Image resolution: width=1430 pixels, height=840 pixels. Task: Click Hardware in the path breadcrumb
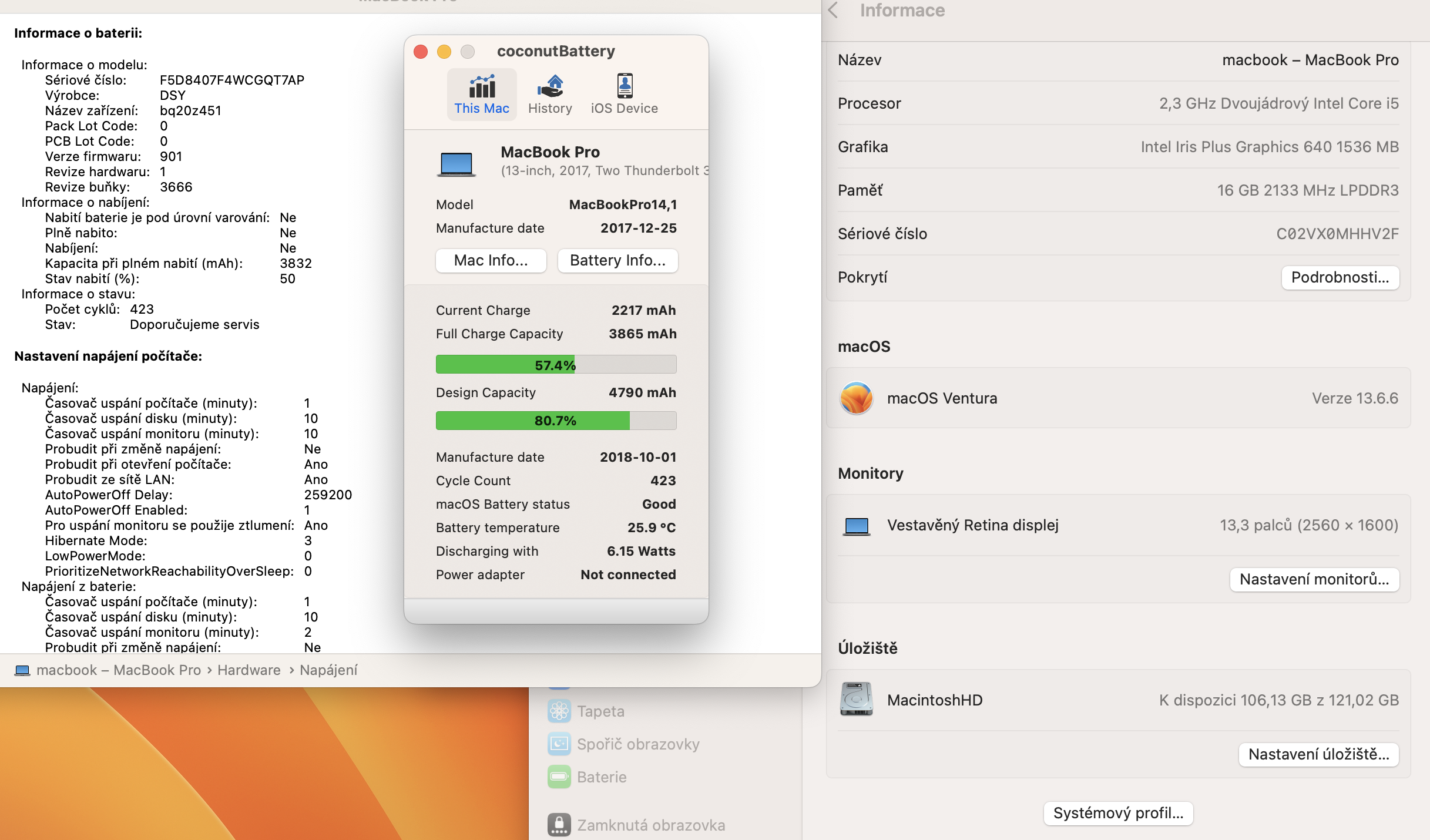click(x=249, y=670)
